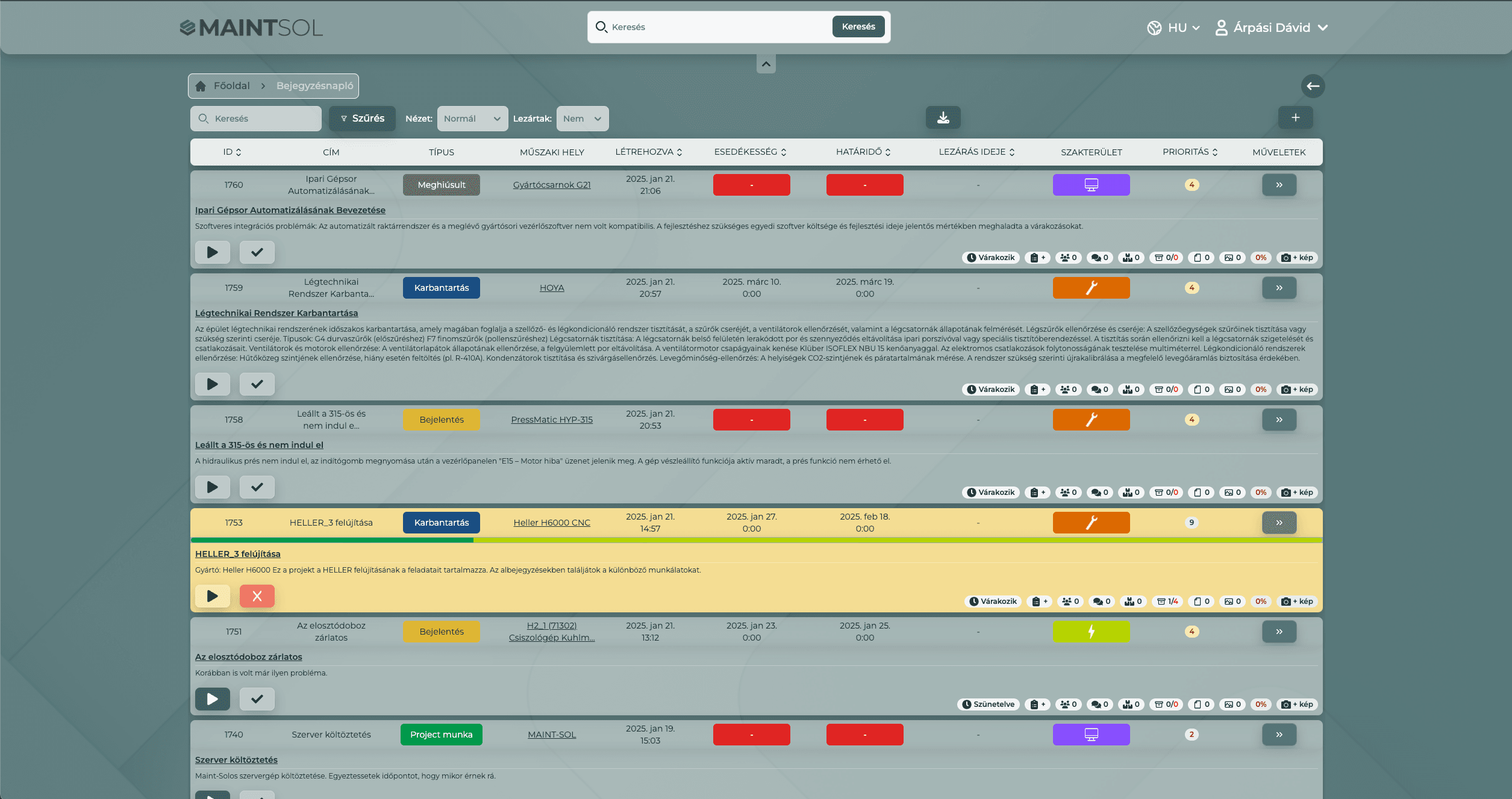
Task: Start entry 1760 with play icon
Action: coord(212,252)
